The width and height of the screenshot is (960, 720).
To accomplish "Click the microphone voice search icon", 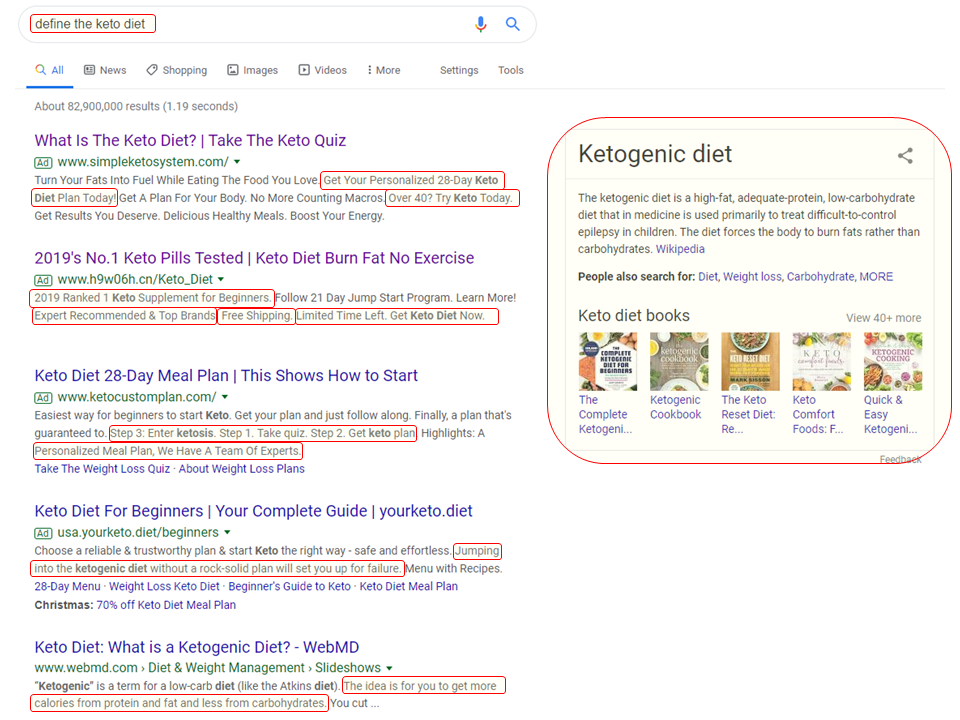I will [481, 24].
